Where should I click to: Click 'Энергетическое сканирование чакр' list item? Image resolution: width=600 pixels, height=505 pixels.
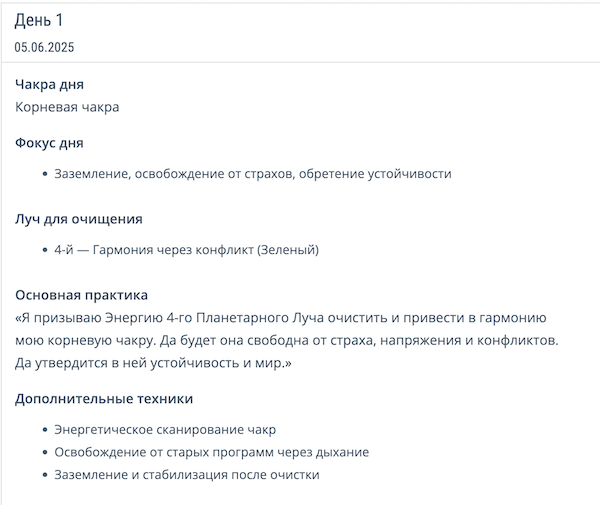[x=165, y=430]
